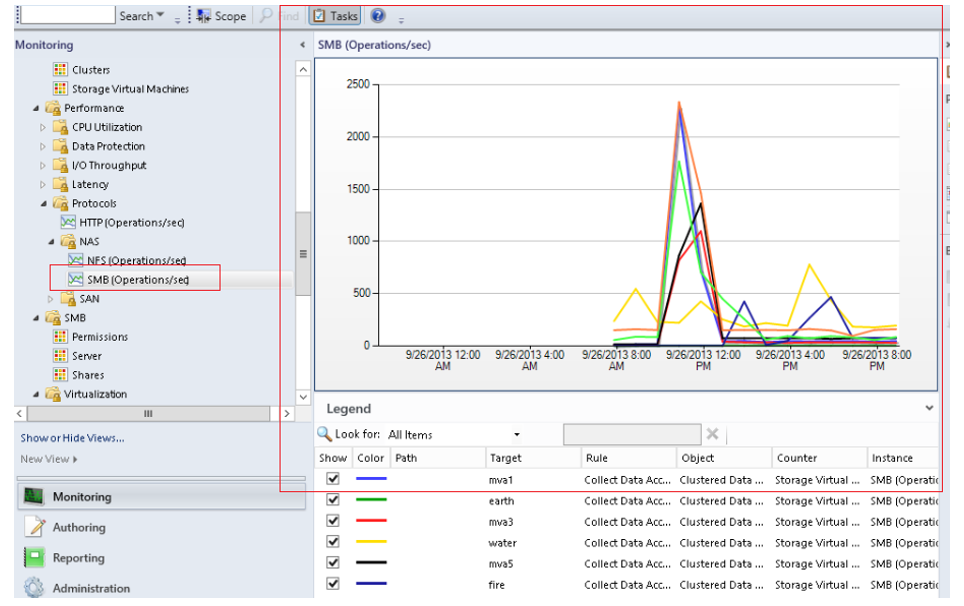Click the red color line for mva3
The image size is (964, 606).
[x=371, y=522]
